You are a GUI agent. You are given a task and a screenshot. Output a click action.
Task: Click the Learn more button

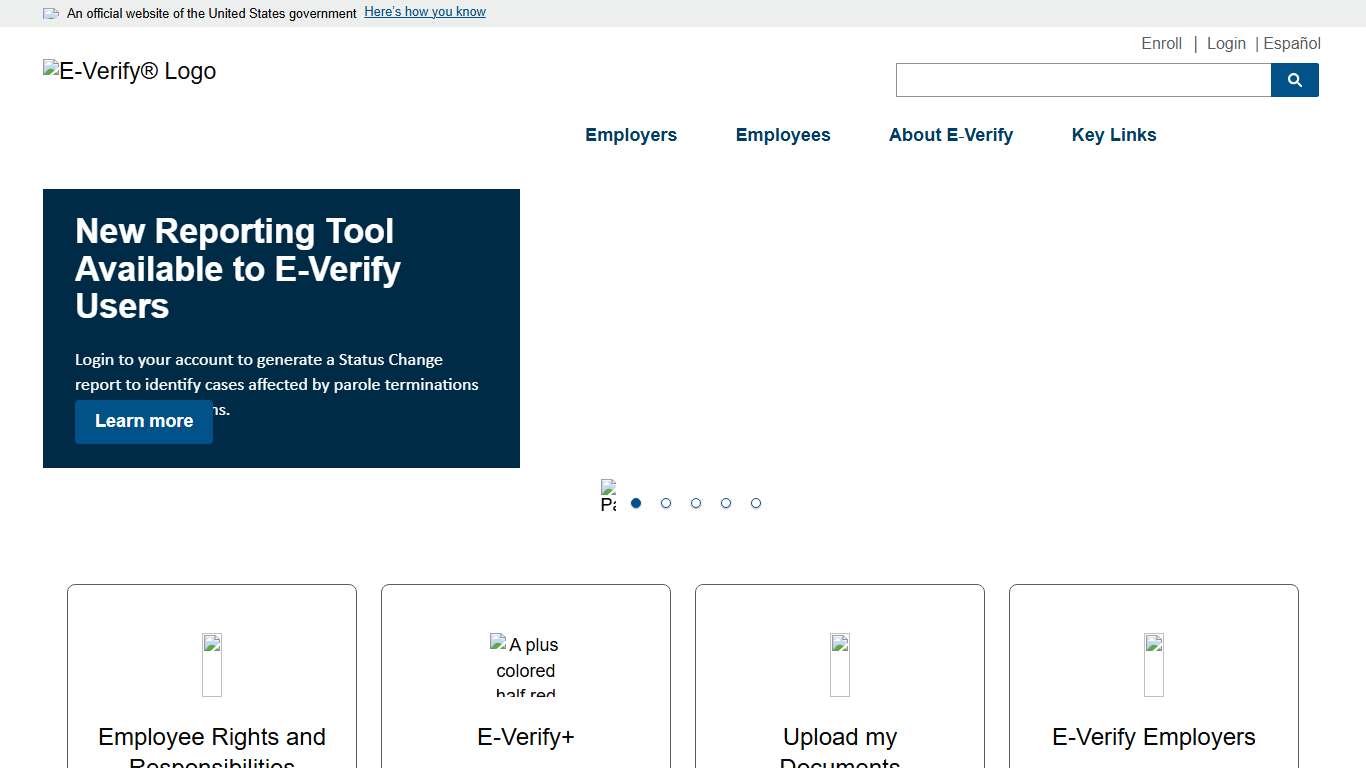coord(143,421)
